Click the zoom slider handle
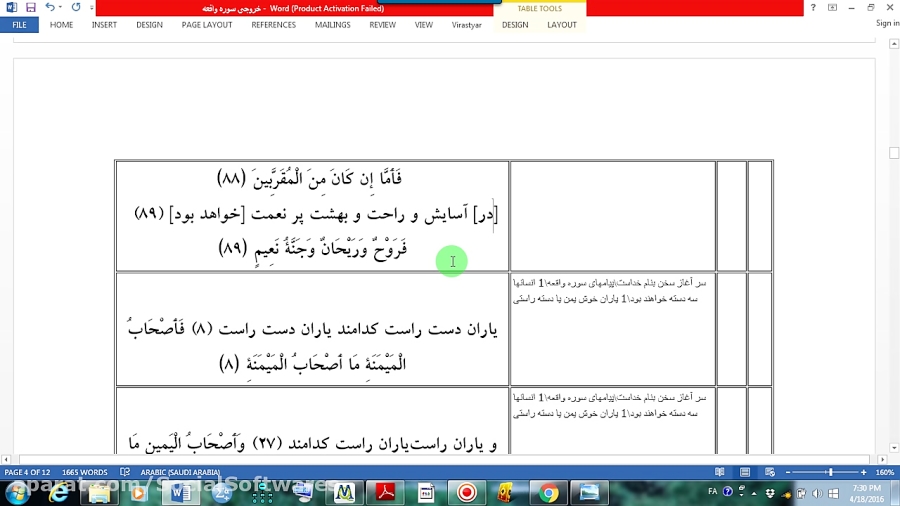 830,472
